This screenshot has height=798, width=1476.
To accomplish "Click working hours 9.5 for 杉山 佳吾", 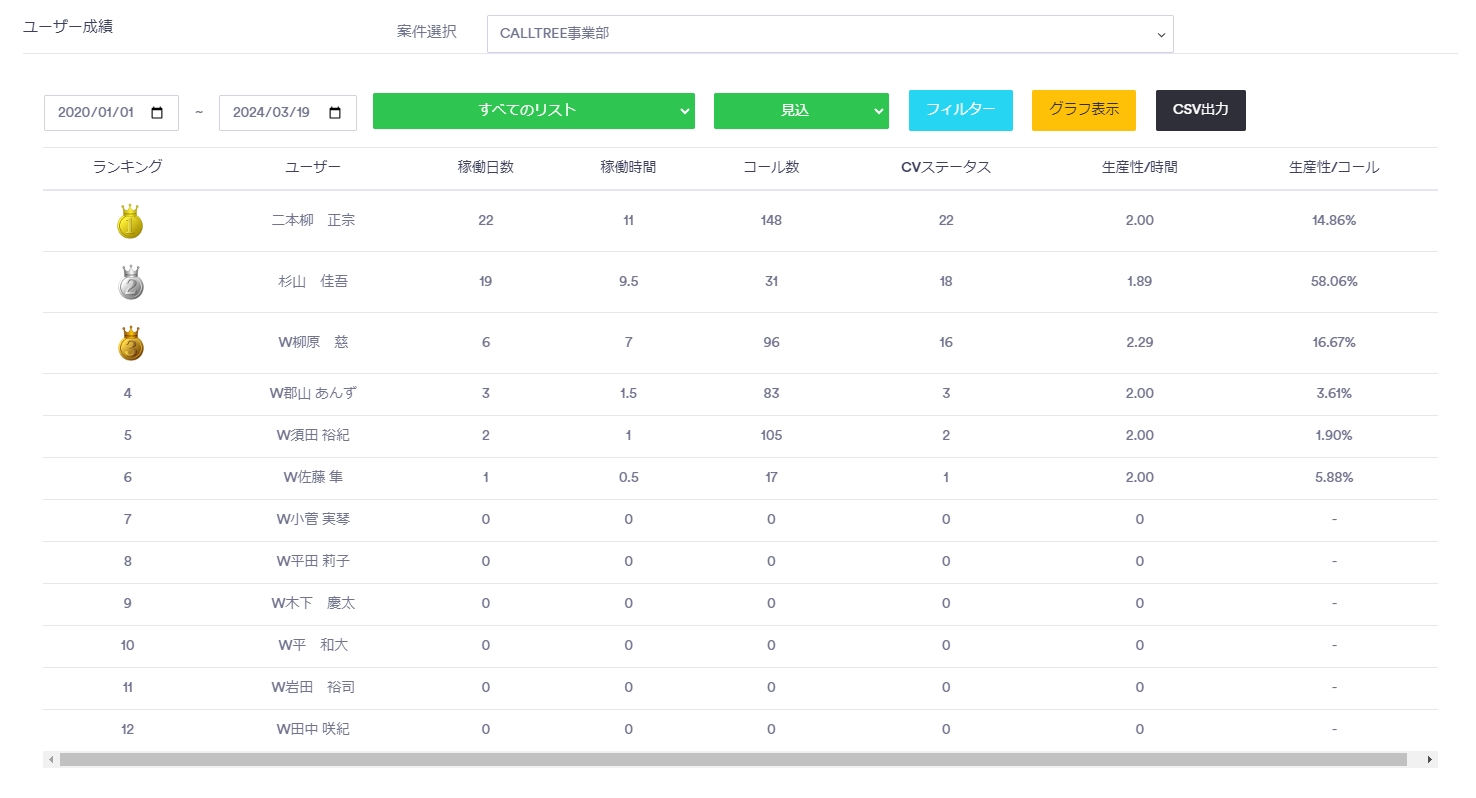I will coord(628,282).
